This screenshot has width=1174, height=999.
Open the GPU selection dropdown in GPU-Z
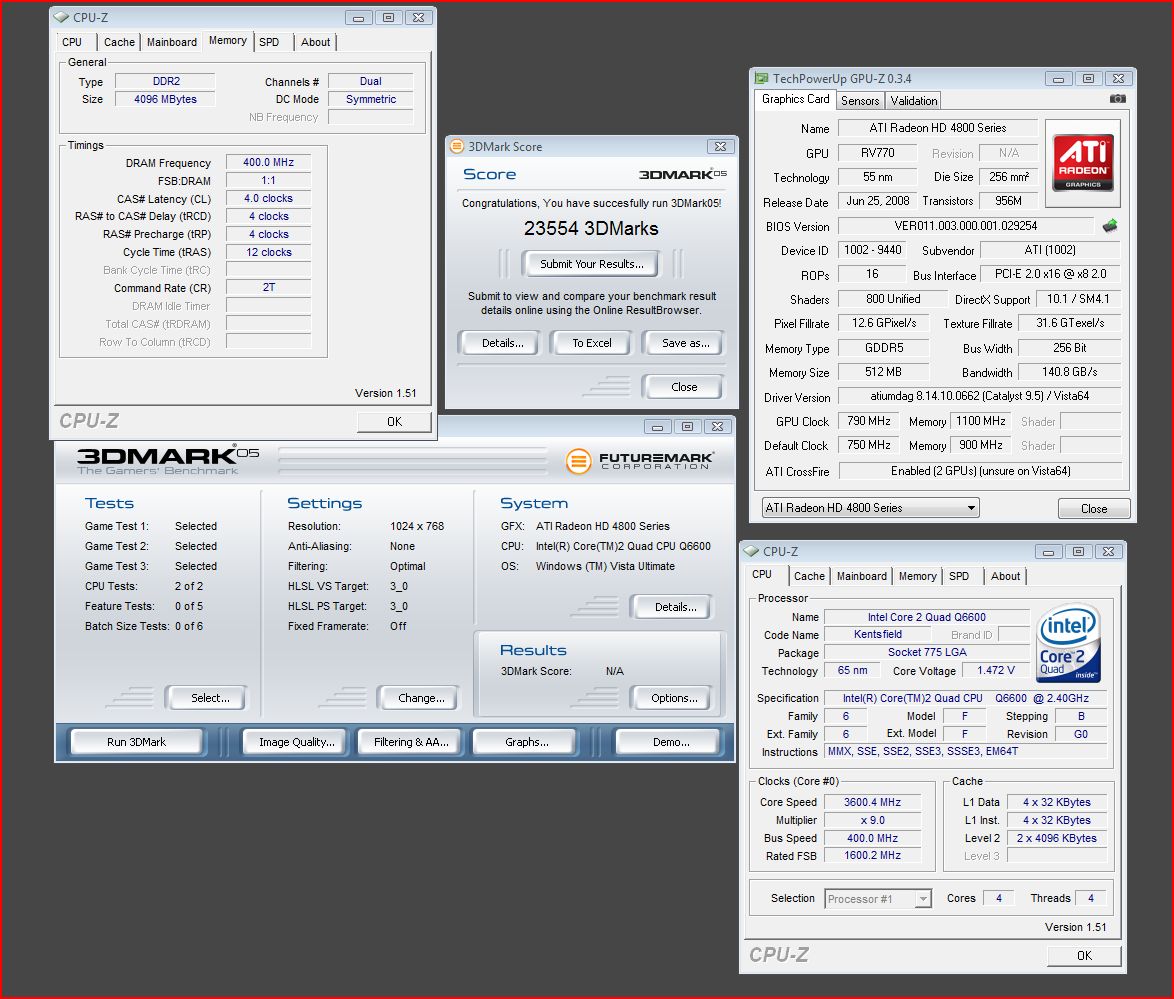(x=871, y=508)
